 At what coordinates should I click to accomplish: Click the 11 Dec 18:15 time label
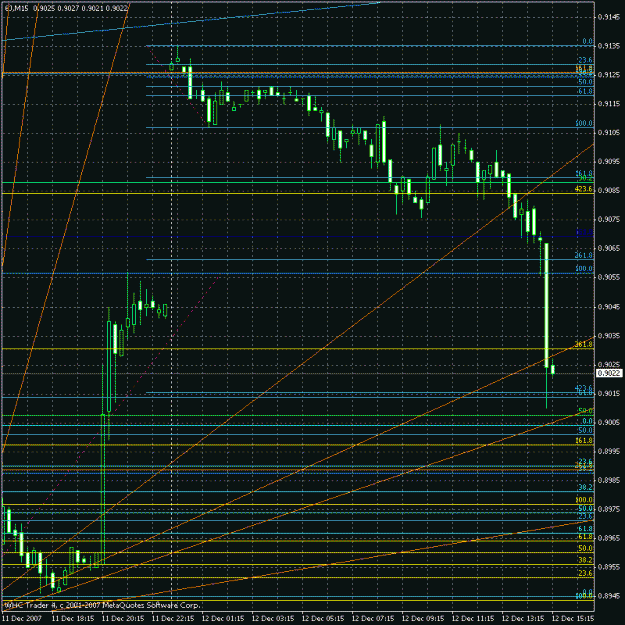tap(73, 618)
